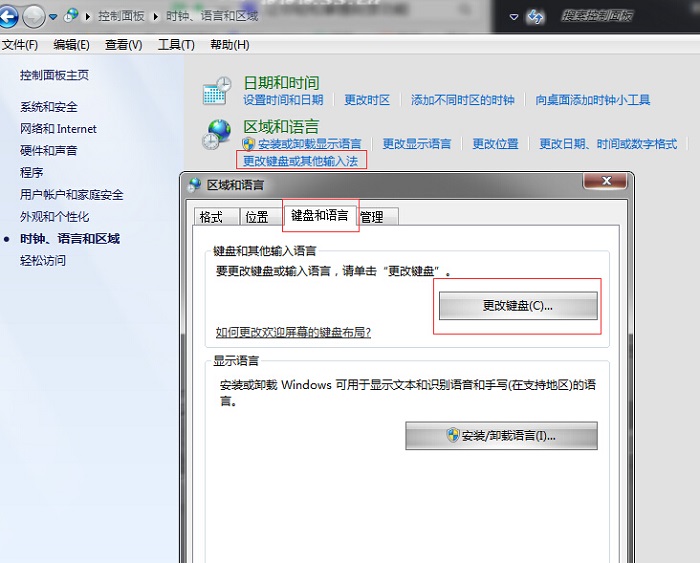Open 网络和 Internet category

[58, 129]
